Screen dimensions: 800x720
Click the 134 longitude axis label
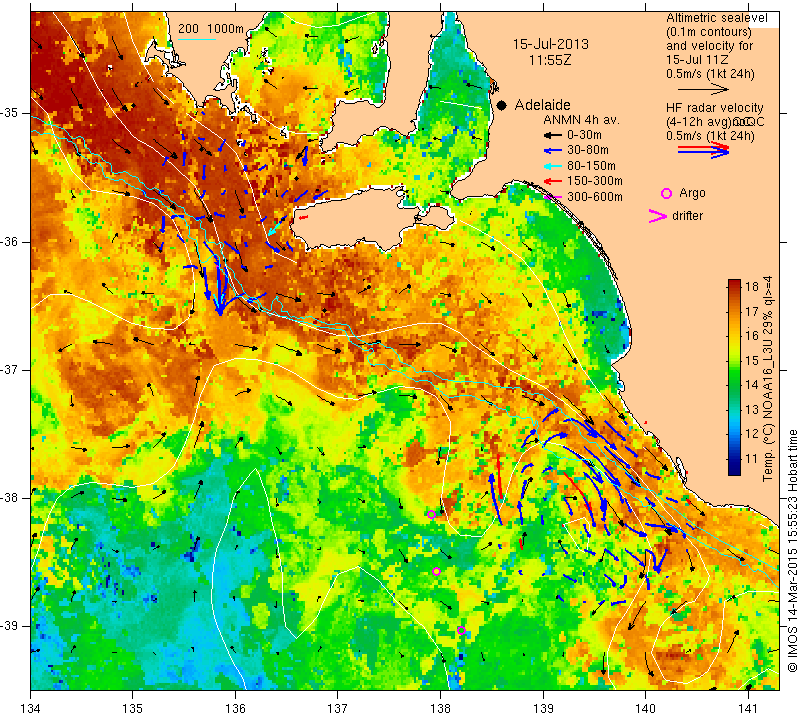pyautogui.click(x=31, y=709)
